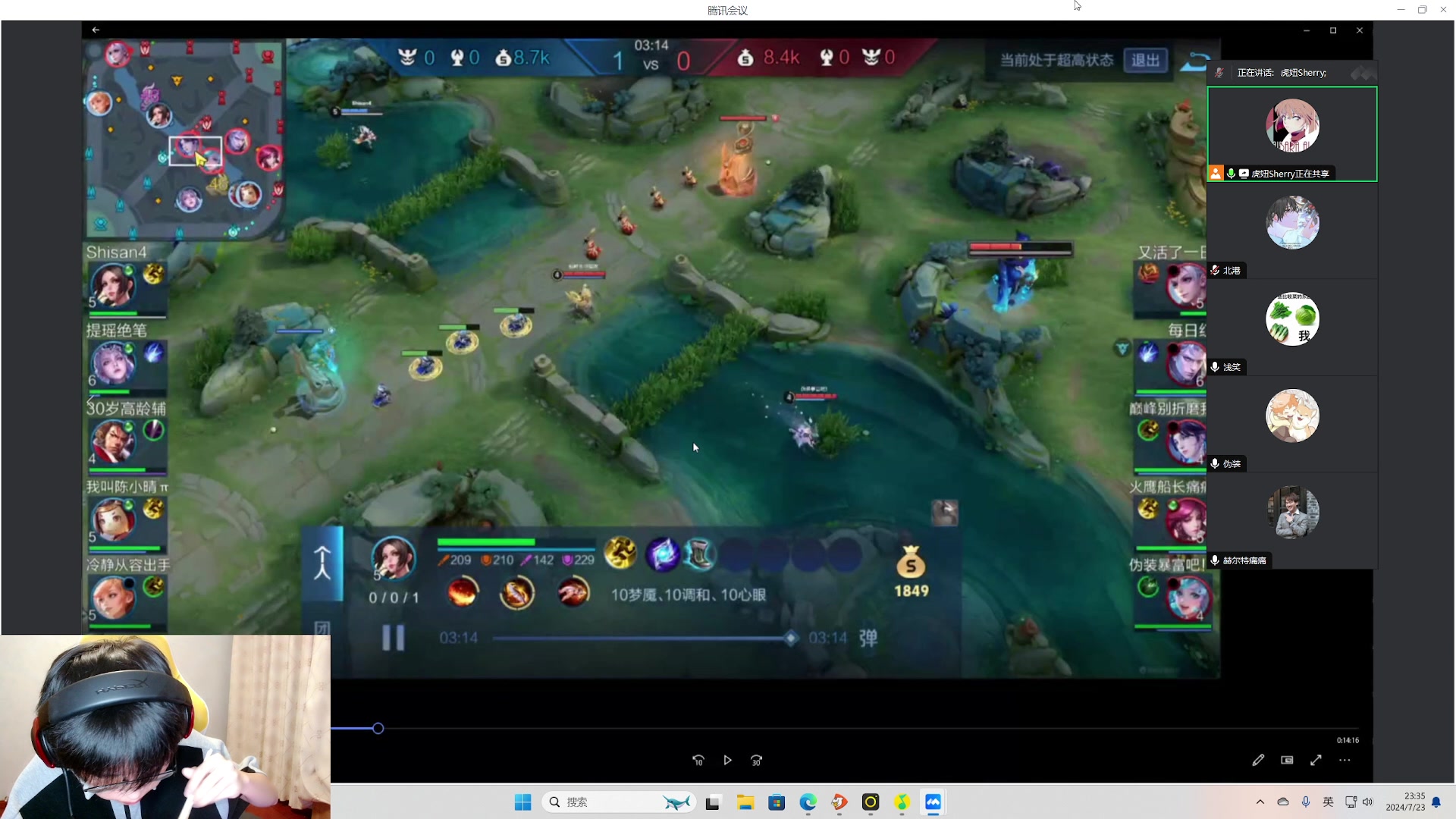Pause the in-game replay
The width and height of the screenshot is (1456, 819).
pos(393,638)
